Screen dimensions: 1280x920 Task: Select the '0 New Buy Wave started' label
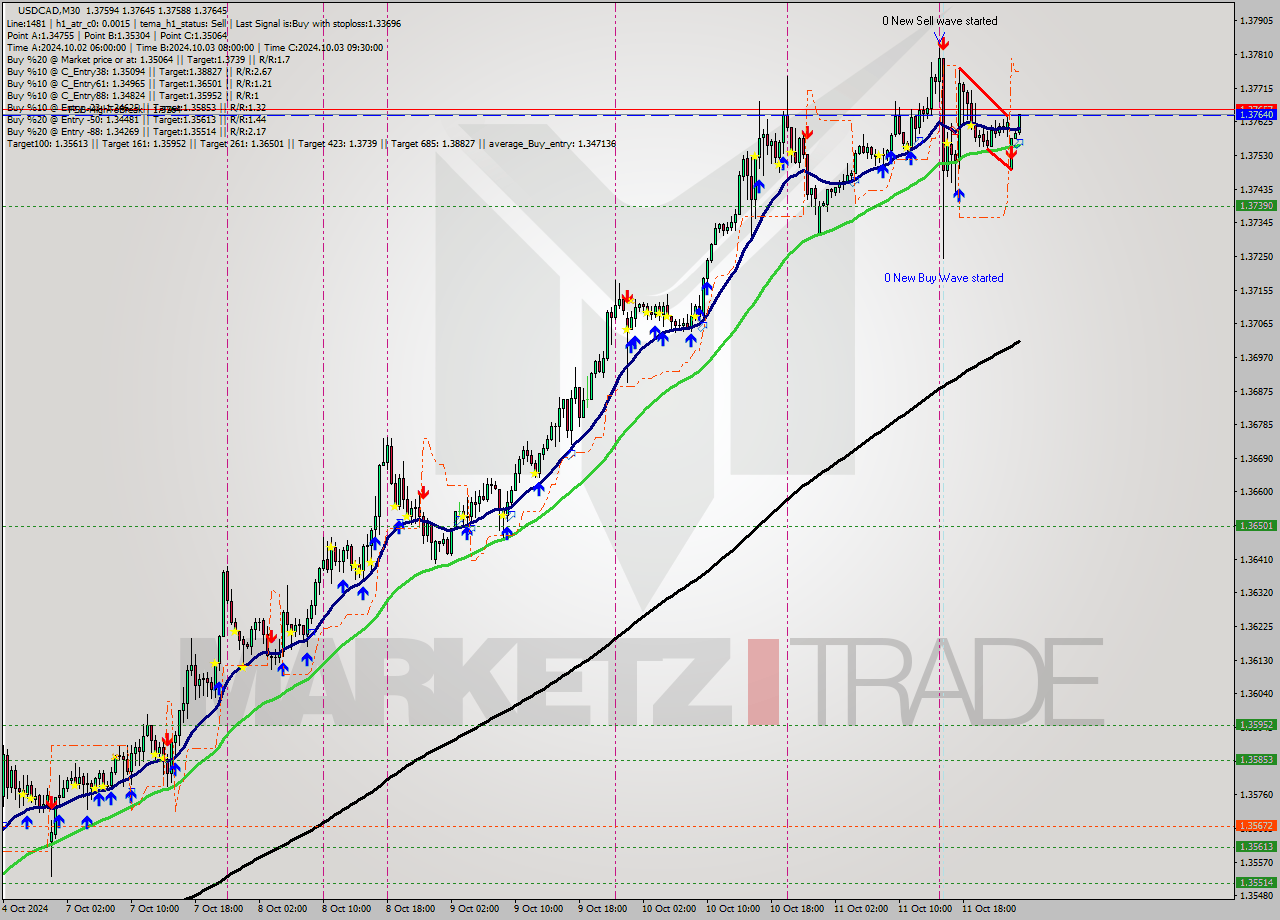(943, 278)
